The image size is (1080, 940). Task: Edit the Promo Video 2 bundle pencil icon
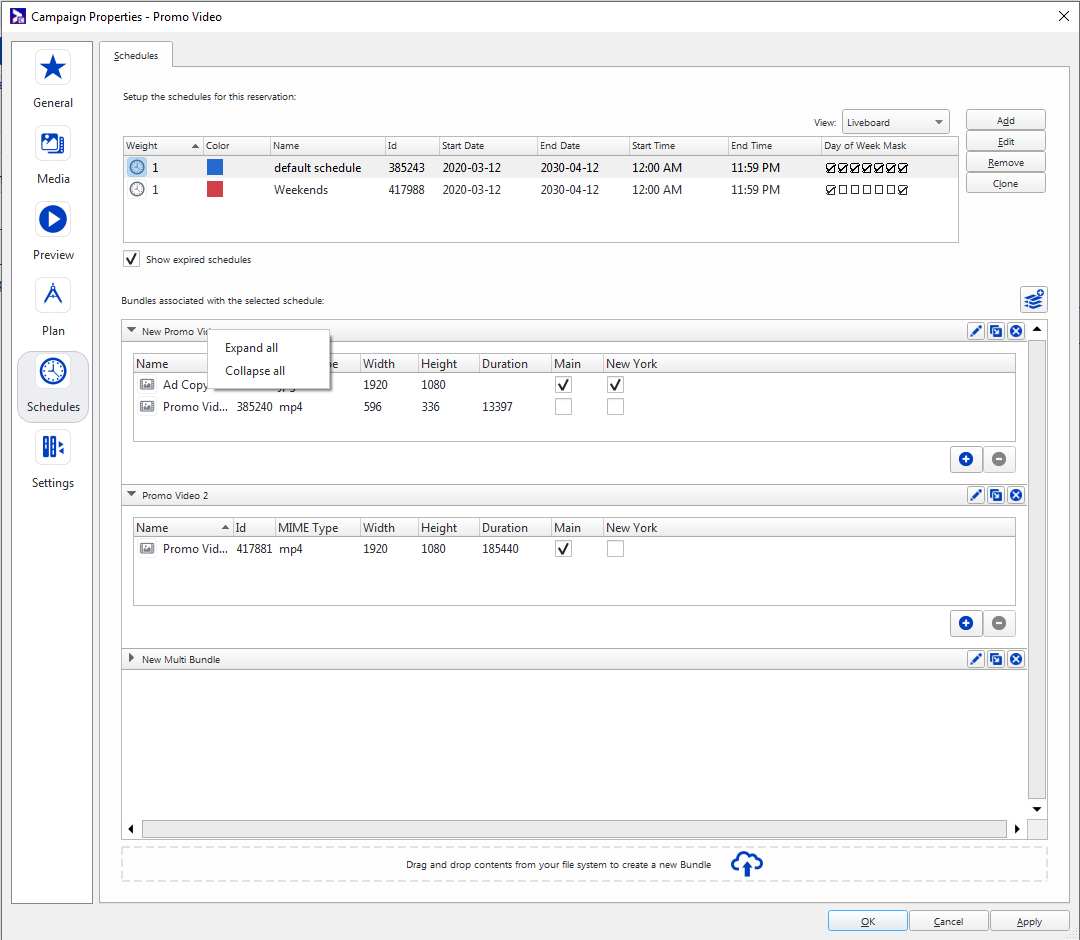click(x=976, y=495)
